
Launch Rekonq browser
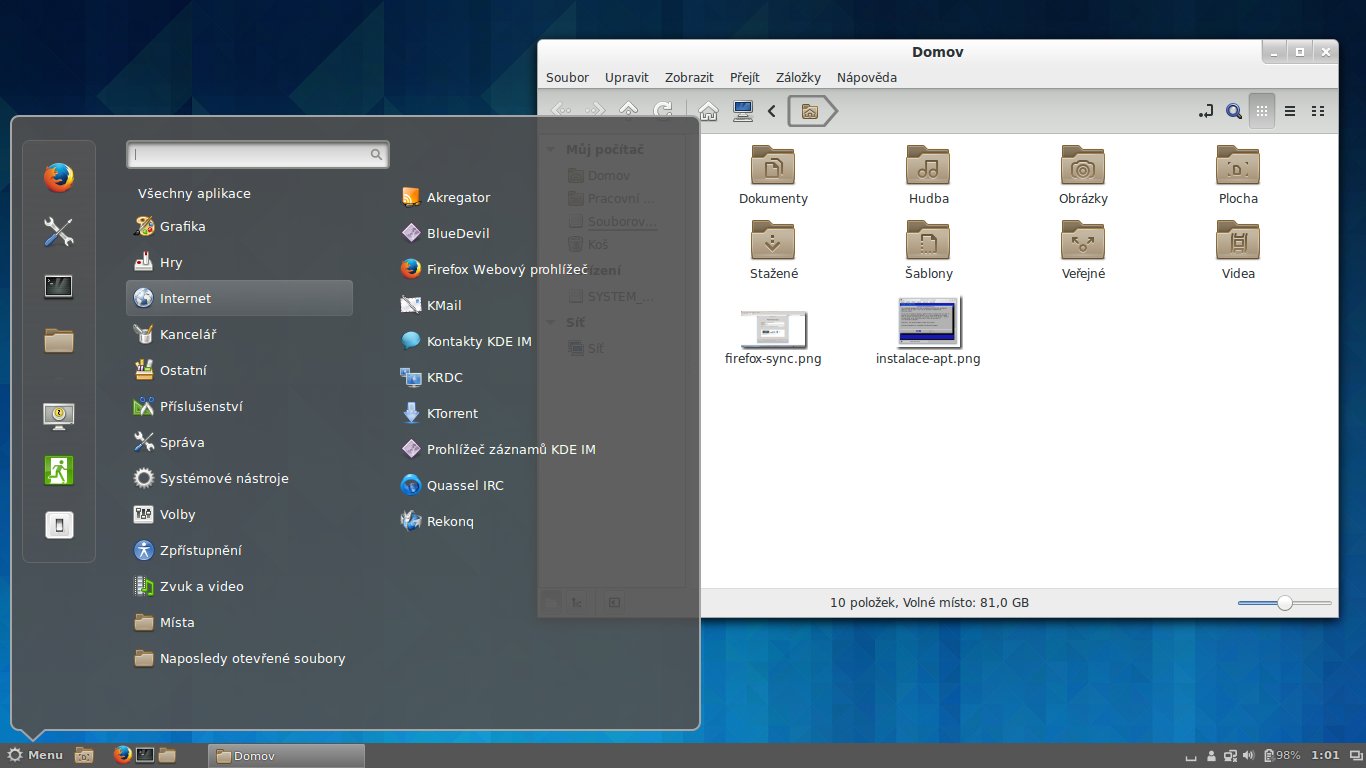(437, 521)
